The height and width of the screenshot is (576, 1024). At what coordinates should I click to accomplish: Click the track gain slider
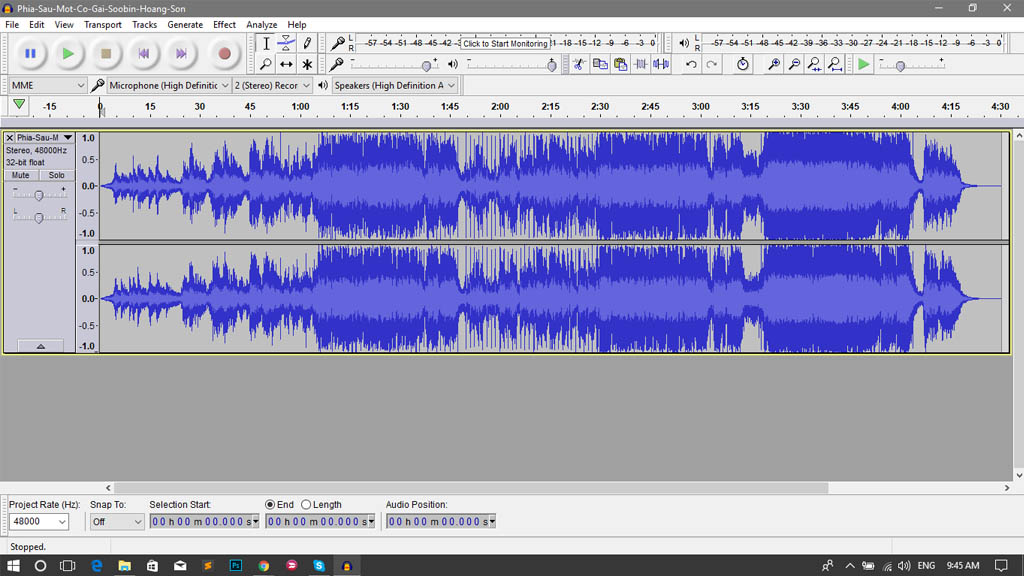coord(39,195)
